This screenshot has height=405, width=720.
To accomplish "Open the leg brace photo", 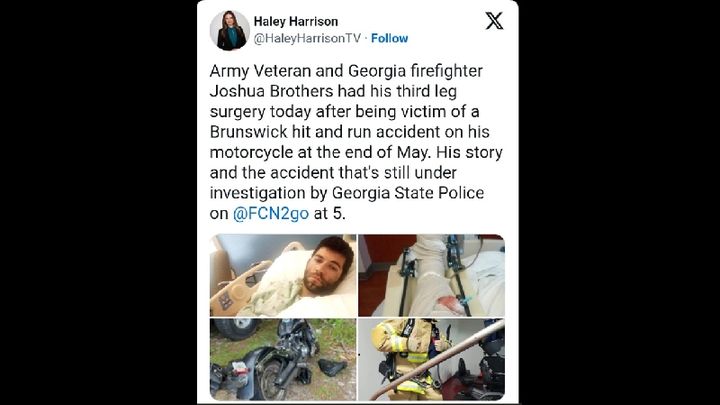I will pos(431,276).
